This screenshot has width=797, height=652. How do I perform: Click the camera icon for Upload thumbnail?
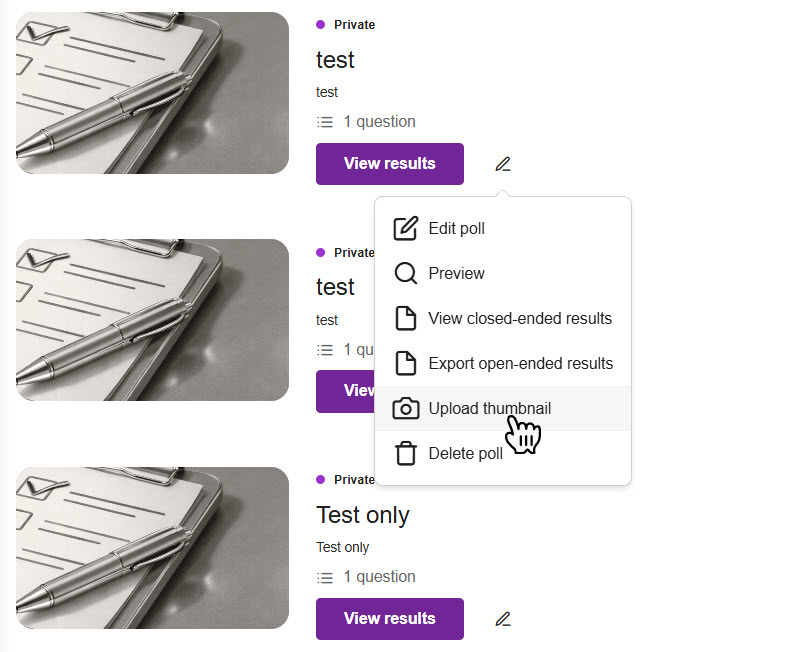pos(406,409)
